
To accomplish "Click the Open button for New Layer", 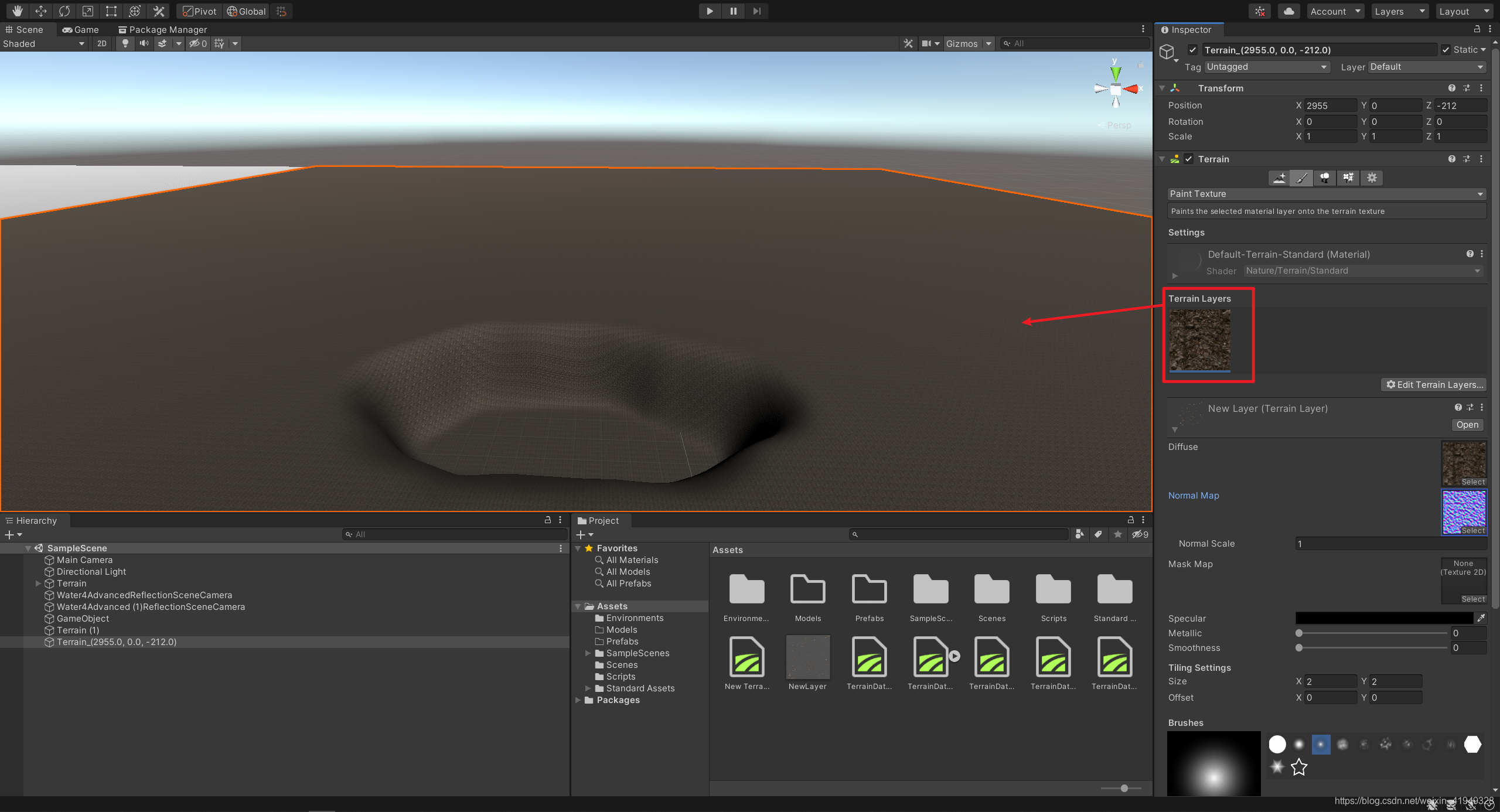I will coord(1468,424).
